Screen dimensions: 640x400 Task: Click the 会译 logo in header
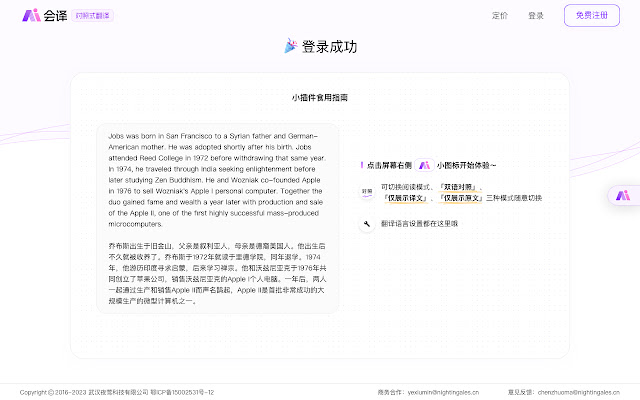click(46, 15)
